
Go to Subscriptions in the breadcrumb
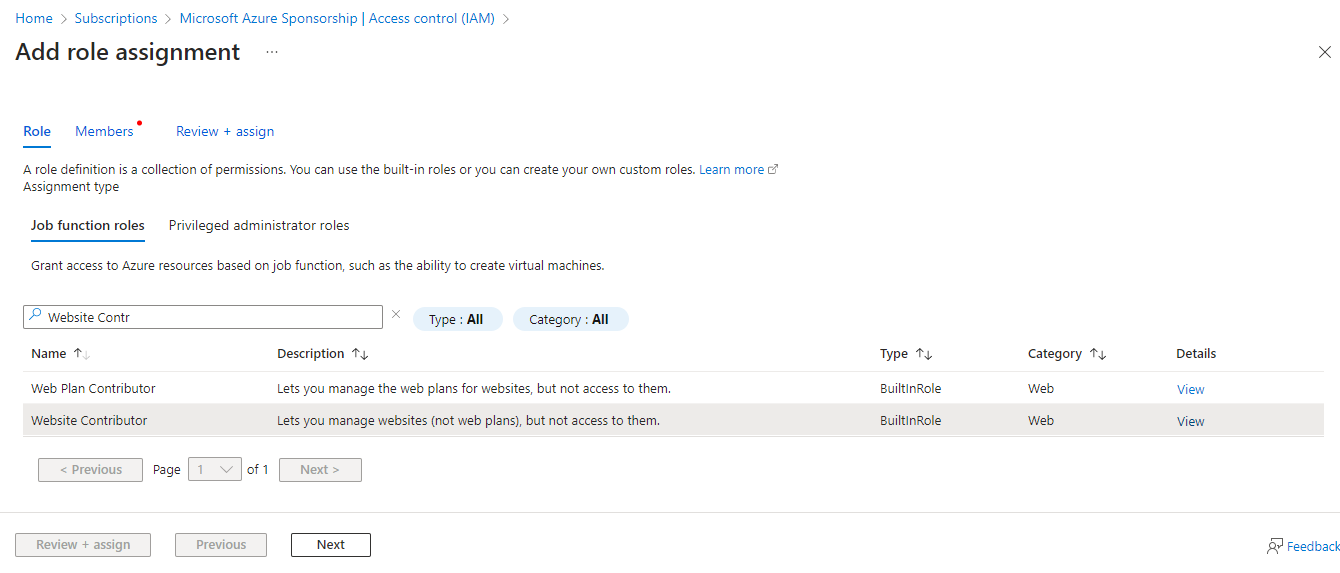tap(116, 18)
